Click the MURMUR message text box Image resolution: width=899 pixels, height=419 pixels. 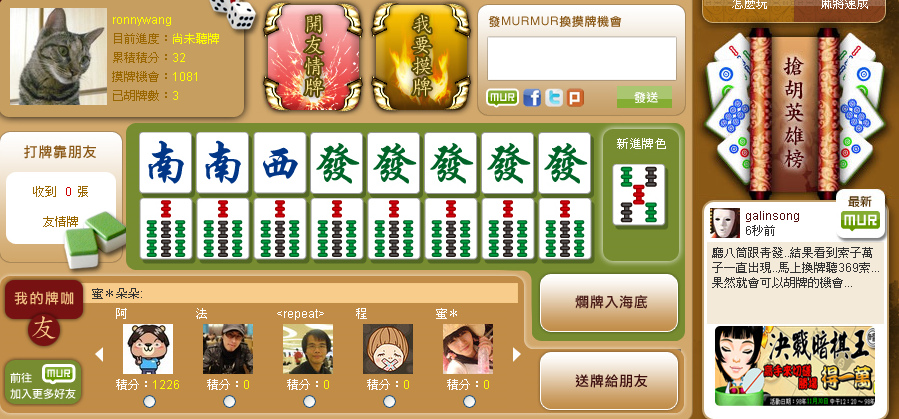[581, 58]
